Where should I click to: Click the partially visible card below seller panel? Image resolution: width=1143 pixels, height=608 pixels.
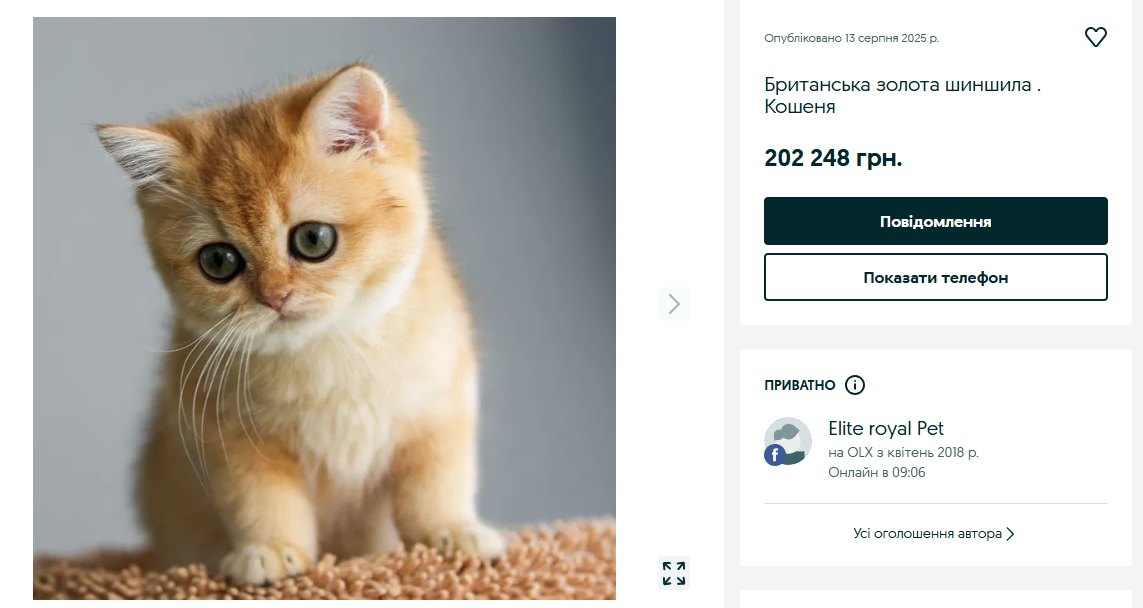point(935,599)
